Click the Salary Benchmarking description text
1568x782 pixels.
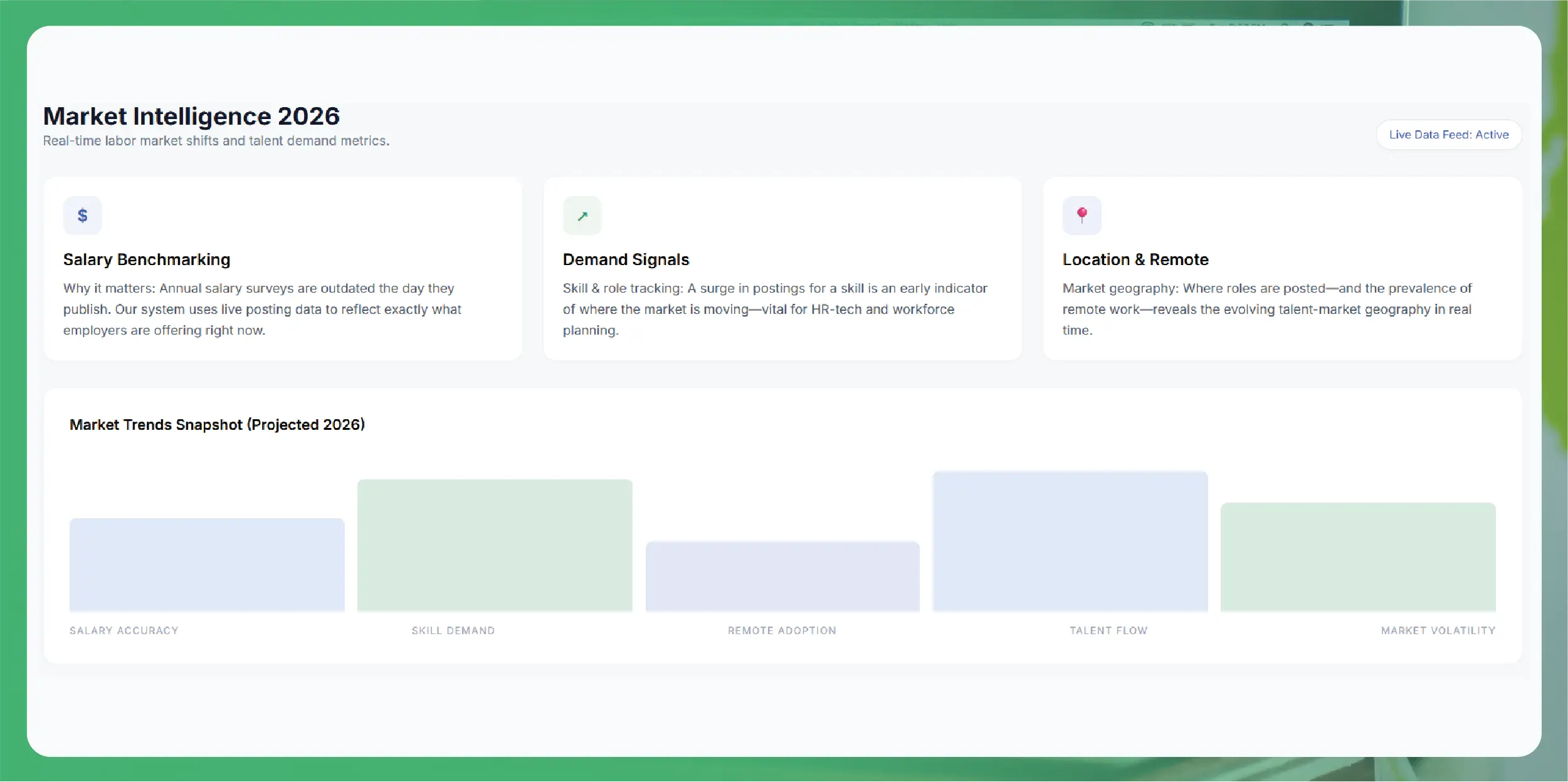click(x=262, y=309)
